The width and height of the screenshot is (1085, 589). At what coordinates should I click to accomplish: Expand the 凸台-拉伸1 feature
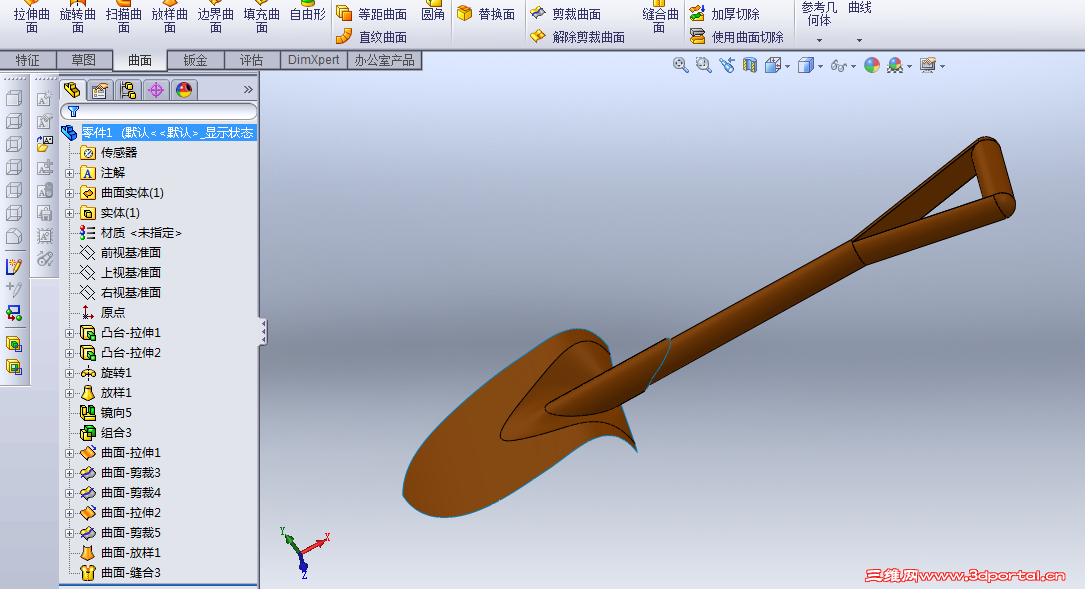(x=69, y=334)
